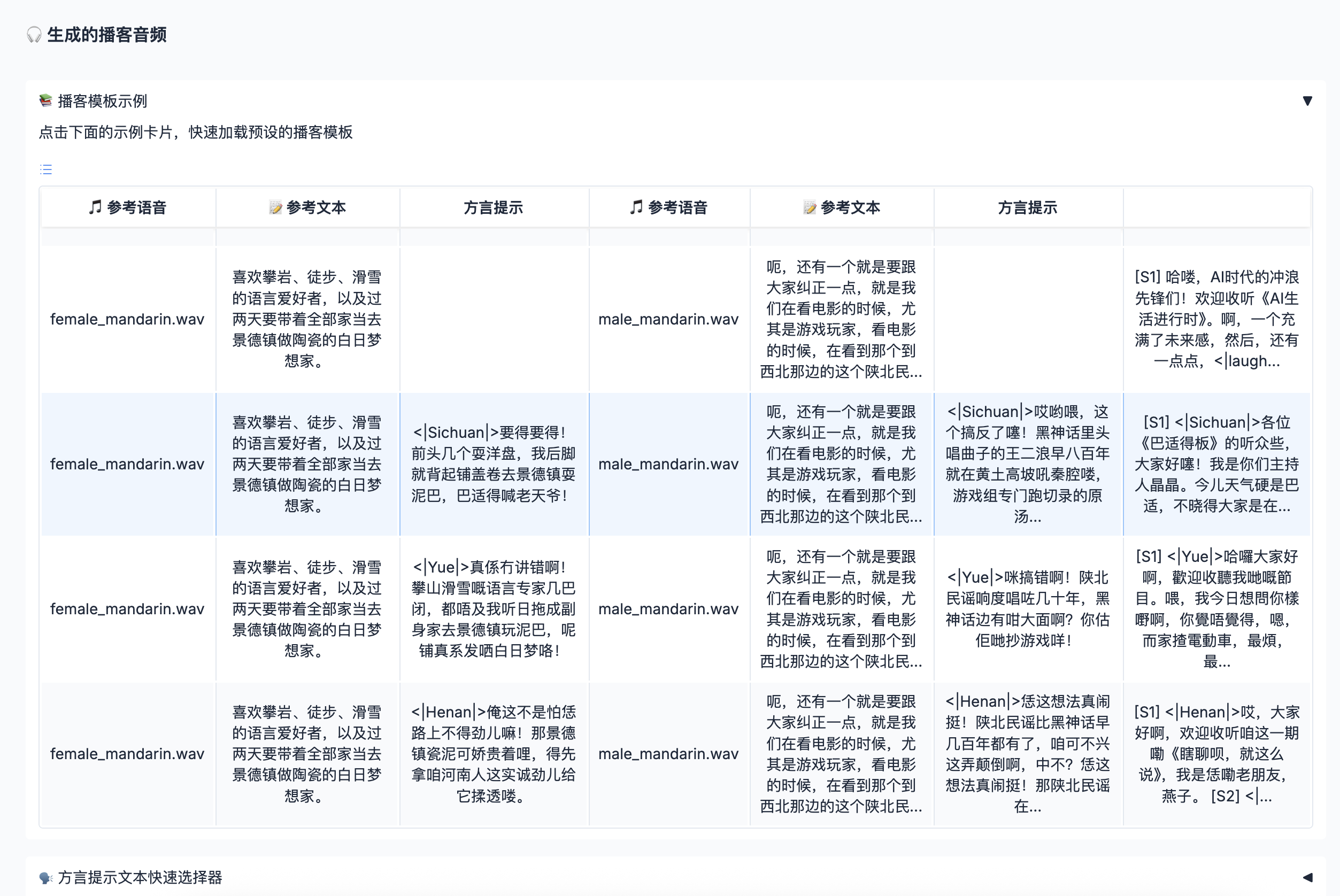Click the music note icon in second 参考语音 header
This screenshot has width=1340, height=896.
[636, 207]
